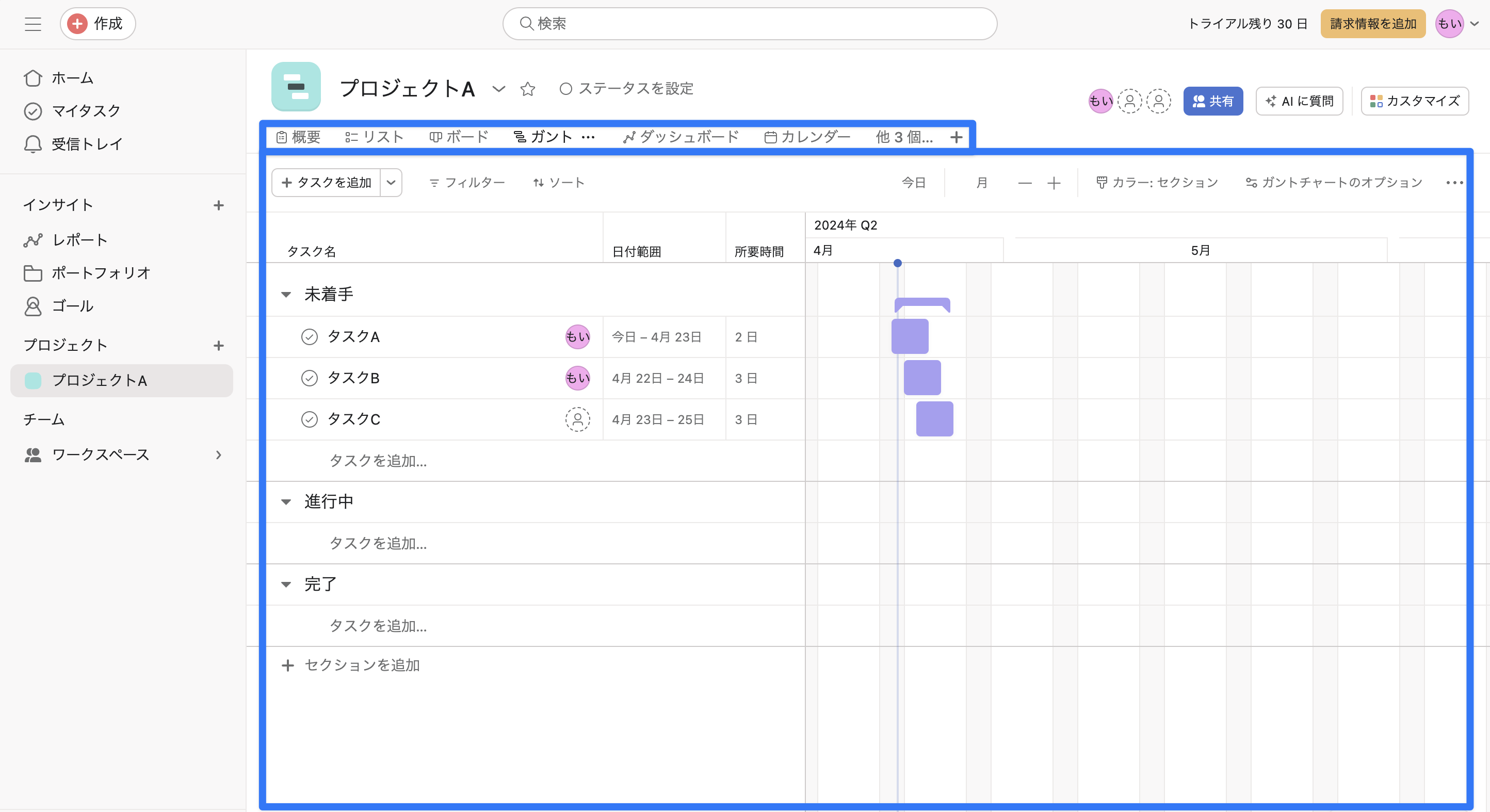1490x812 pixels.
Task: Click タスクを追加 button in toolbar
Action: (x=326, y=183)
